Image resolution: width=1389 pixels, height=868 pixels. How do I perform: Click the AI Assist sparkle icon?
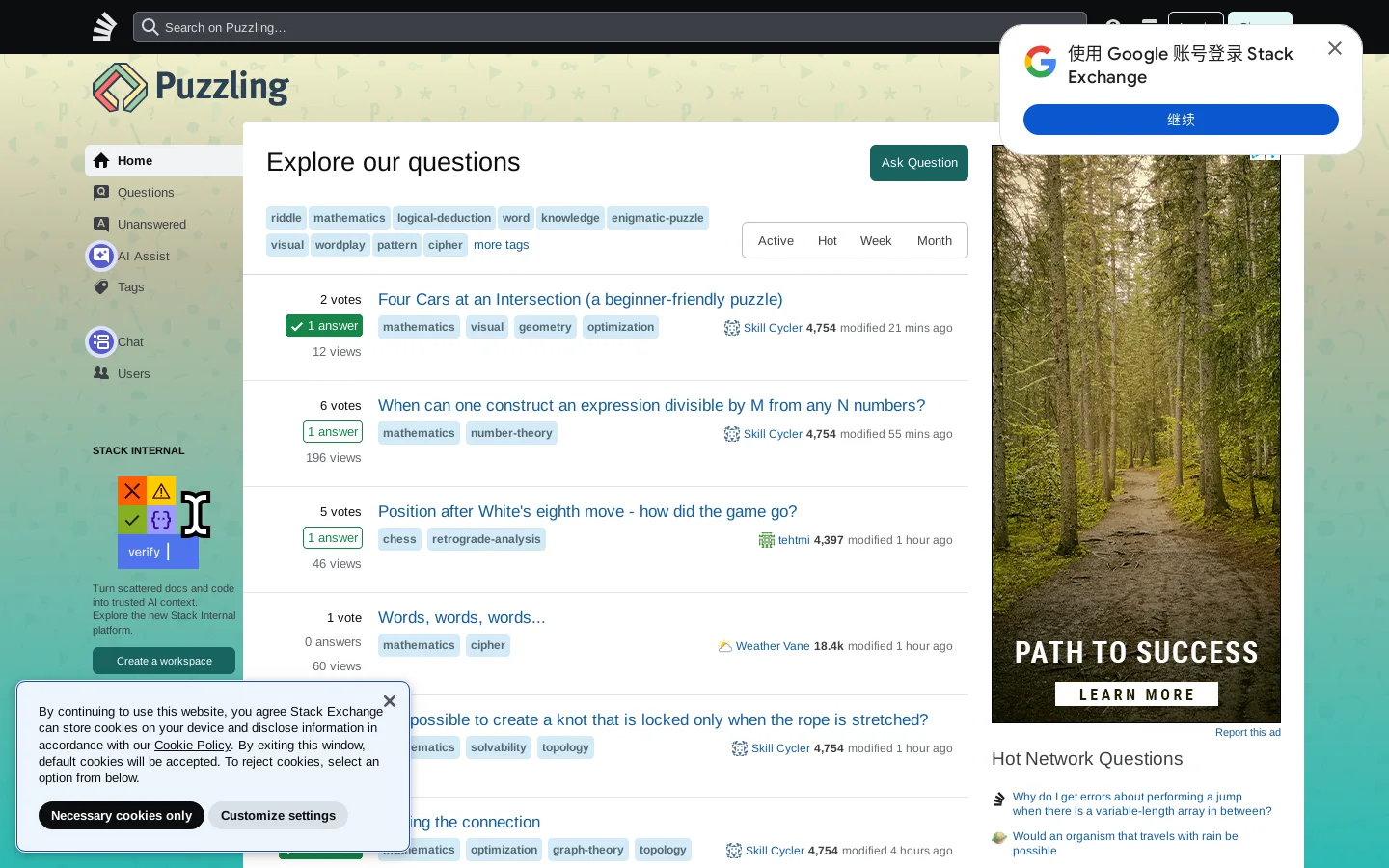pos(101,256)
